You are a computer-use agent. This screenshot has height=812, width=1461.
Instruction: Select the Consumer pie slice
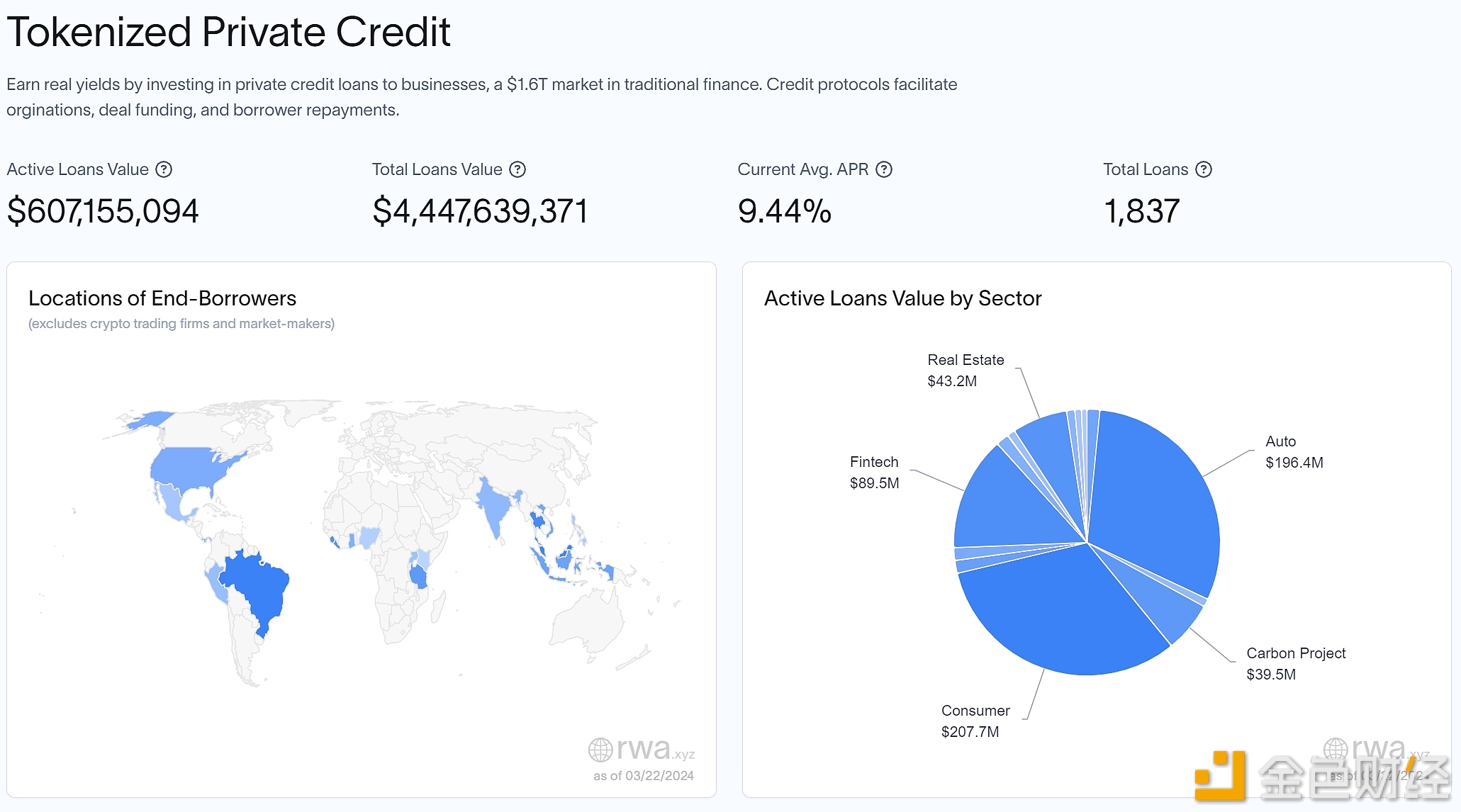coord(1063,613)
